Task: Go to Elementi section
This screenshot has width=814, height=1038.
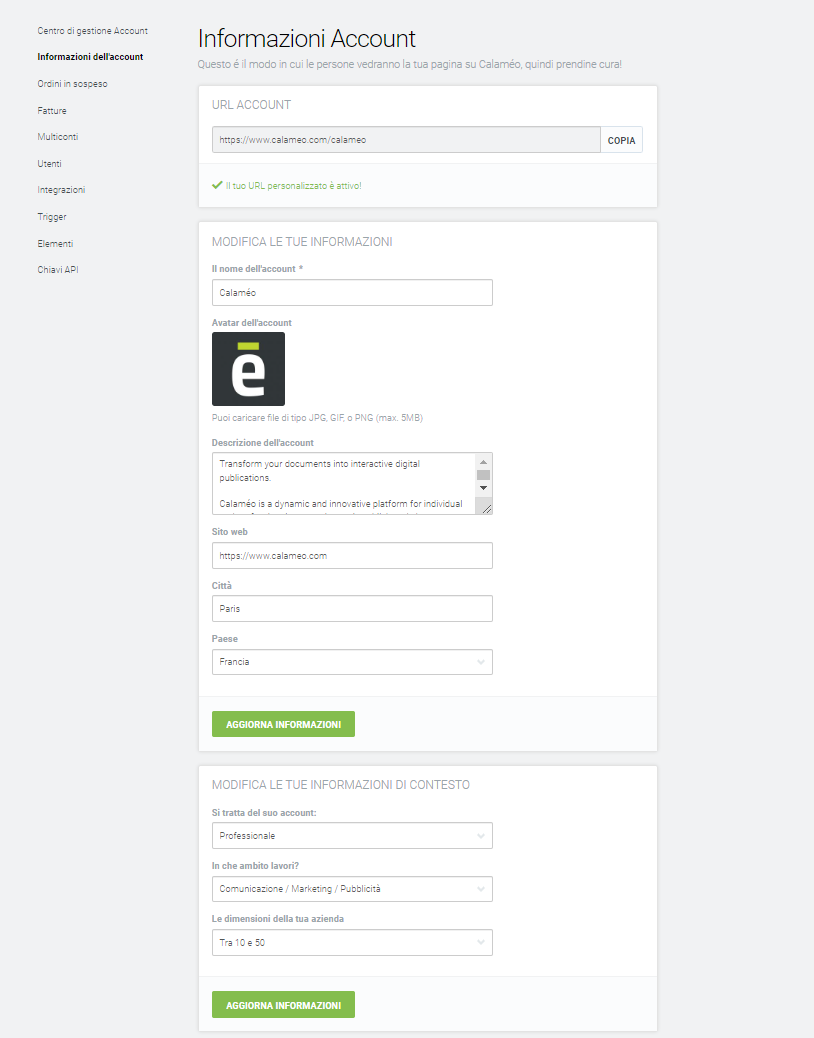Action: pos(55,244)
